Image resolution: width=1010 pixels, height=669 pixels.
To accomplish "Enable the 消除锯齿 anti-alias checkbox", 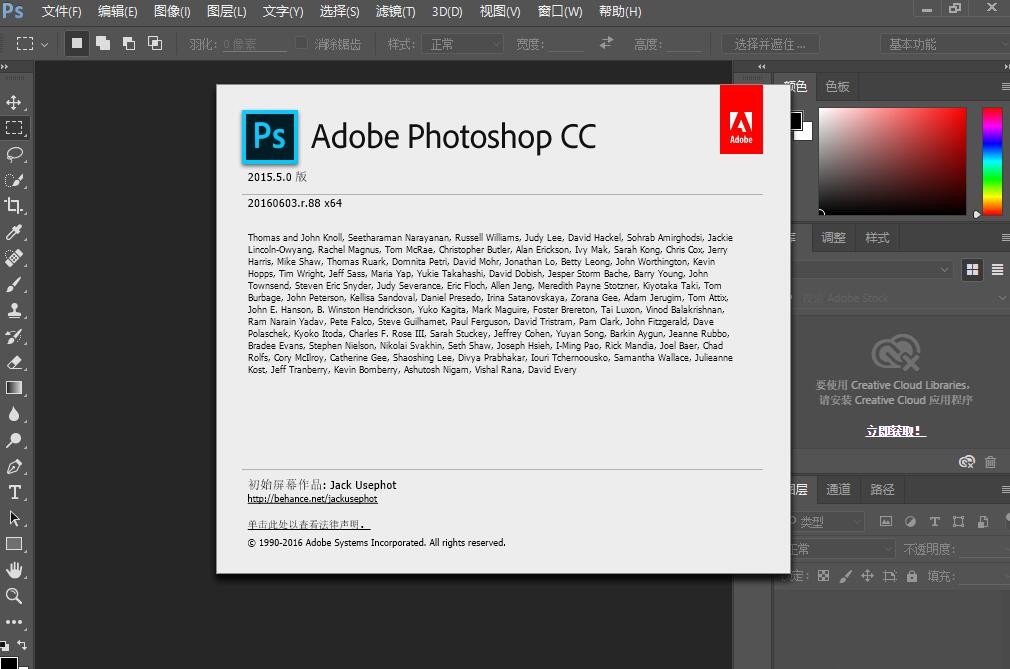I will tap(301, 43).
